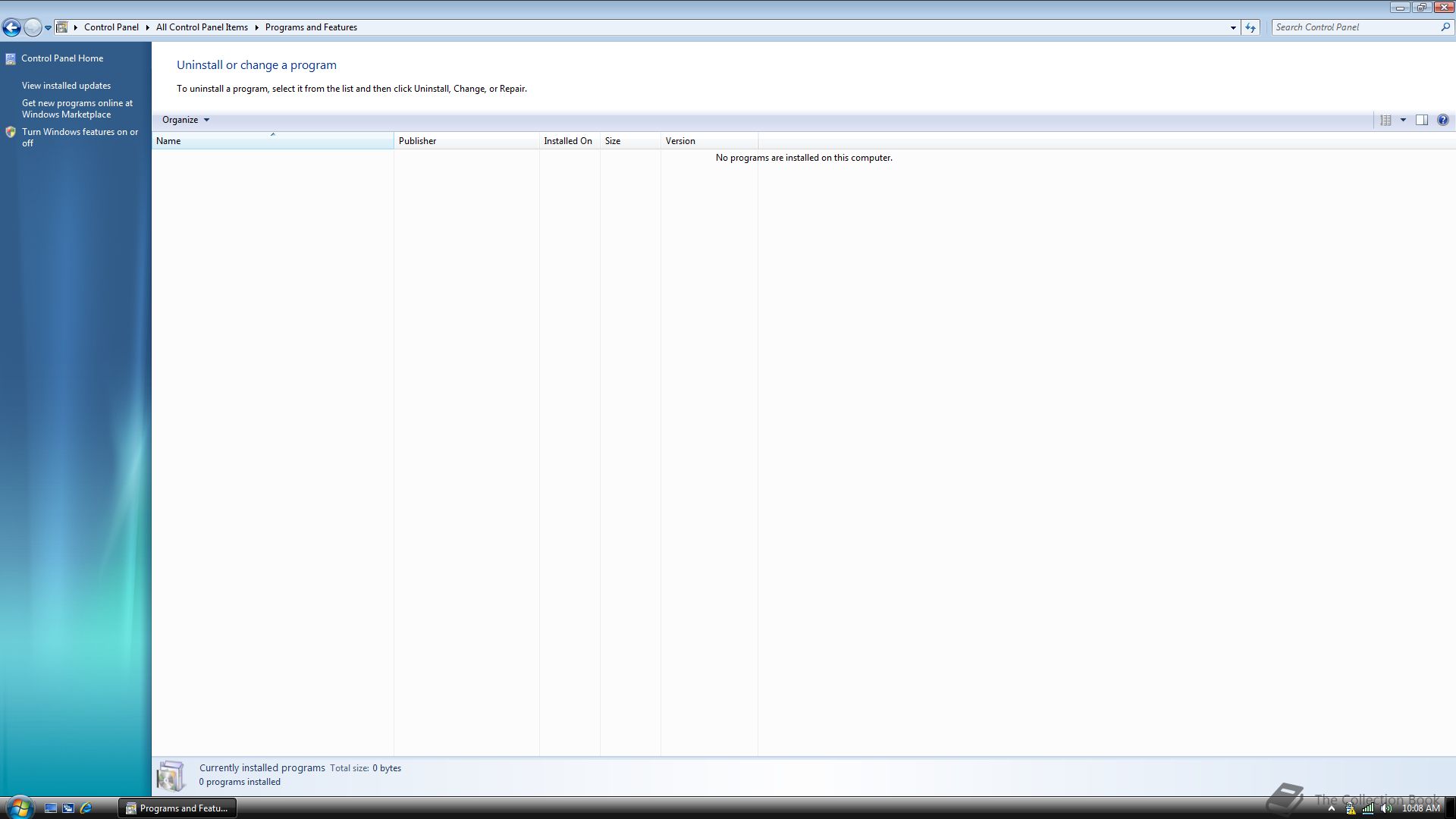Click the installed programs icon in details pane
The width and height of the screenshot is (1456, 819).
171,776
